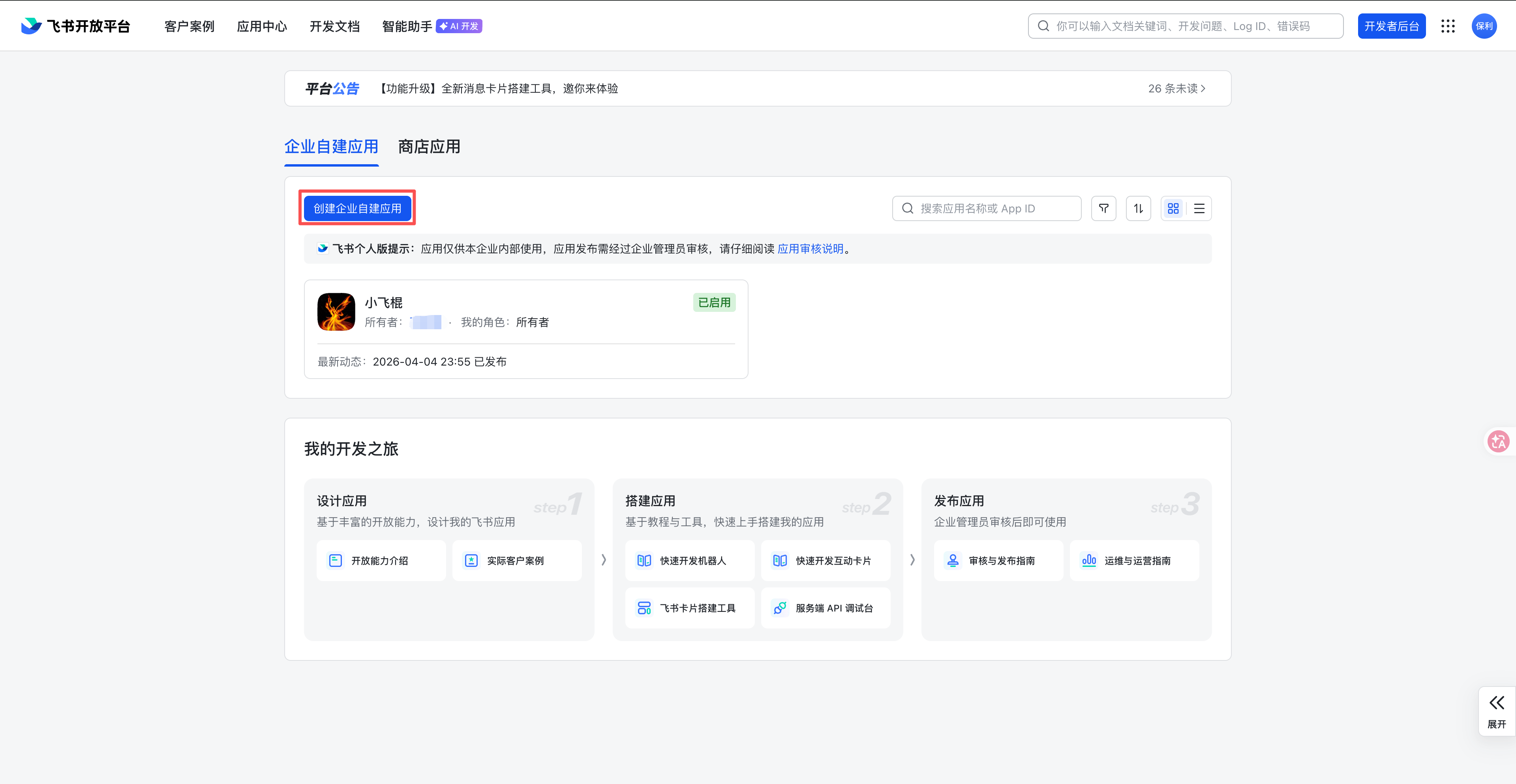Focus the 搜索应用名称或 App ID field

[x=987, y=208]
